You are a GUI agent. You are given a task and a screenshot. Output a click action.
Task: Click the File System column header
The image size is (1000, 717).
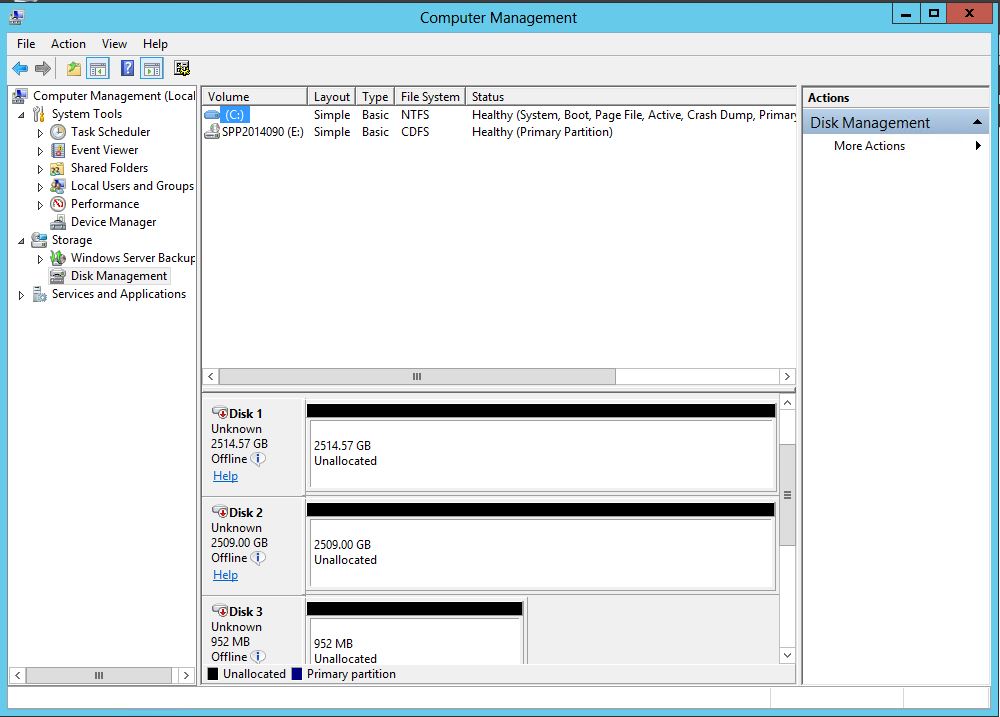coord(430,97)
